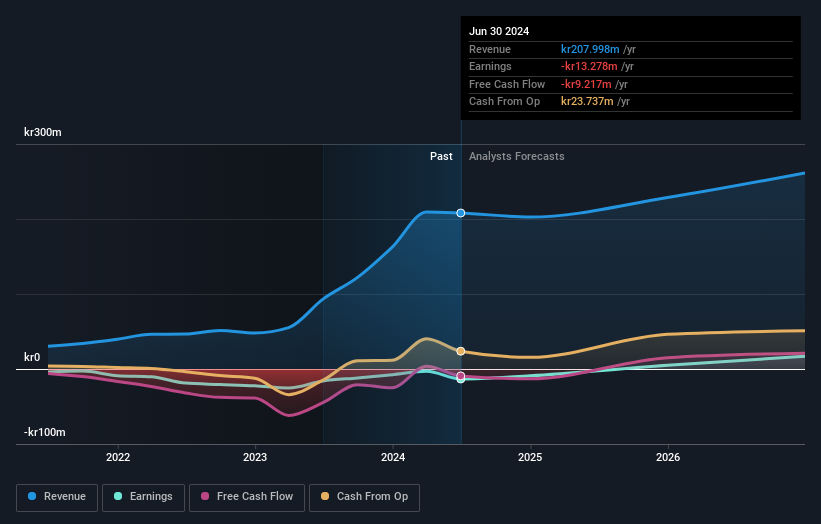Screen dimensions: 821x524
Task: Click the Analysts Forecasts label
Action: click(517, 157)
